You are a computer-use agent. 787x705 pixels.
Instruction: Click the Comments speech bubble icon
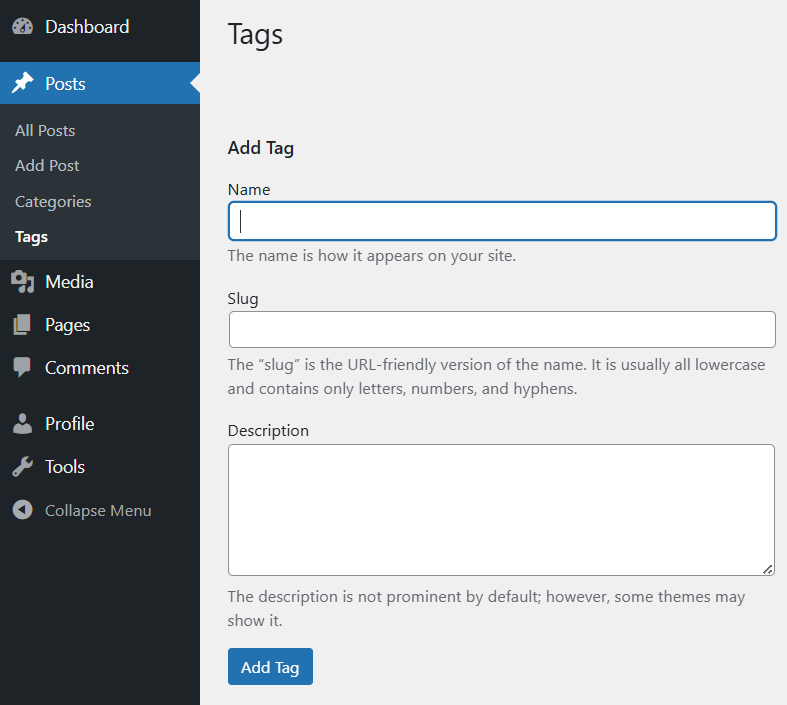22,368
